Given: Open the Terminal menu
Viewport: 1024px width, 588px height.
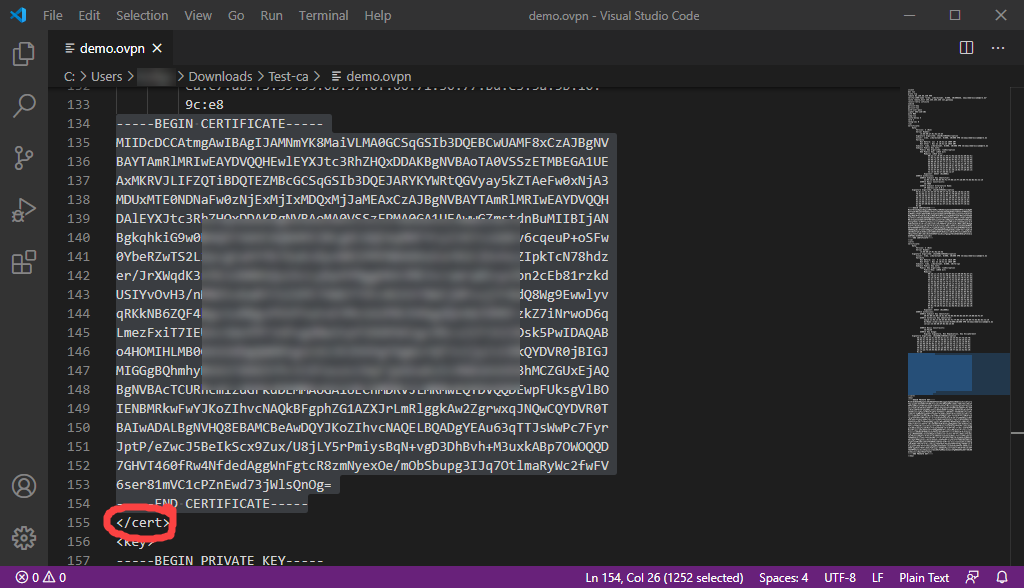Looking at the screenshot, I should [x=322, y=15].
